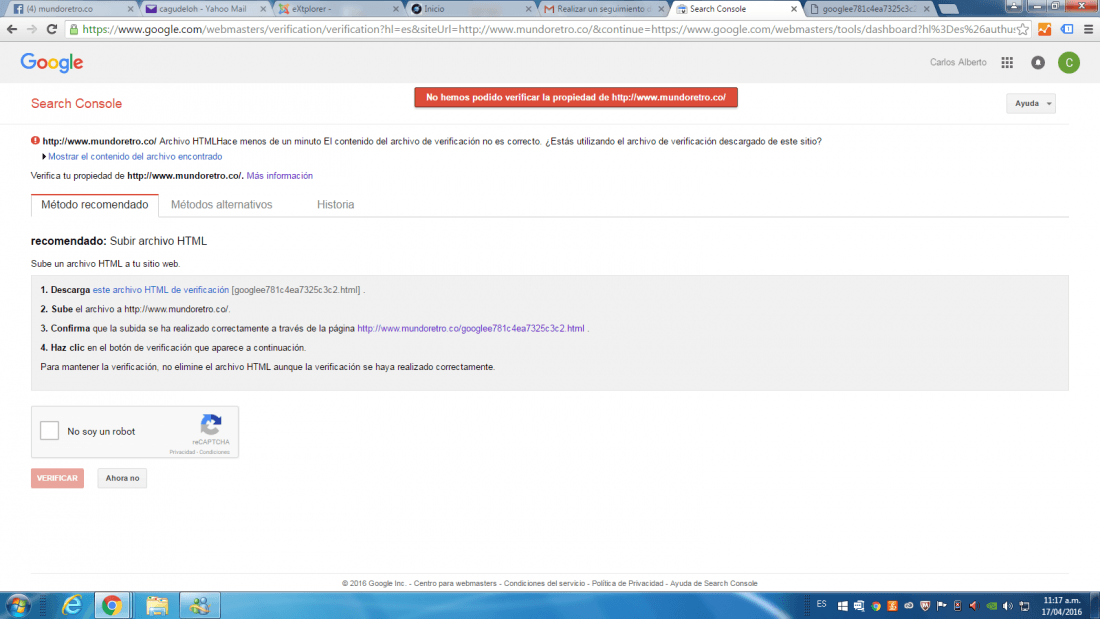Image resolution: width=1100 pixels, height=619 pixels.
Task: Open a new browser tab
Action: click(x=948, y=9)
